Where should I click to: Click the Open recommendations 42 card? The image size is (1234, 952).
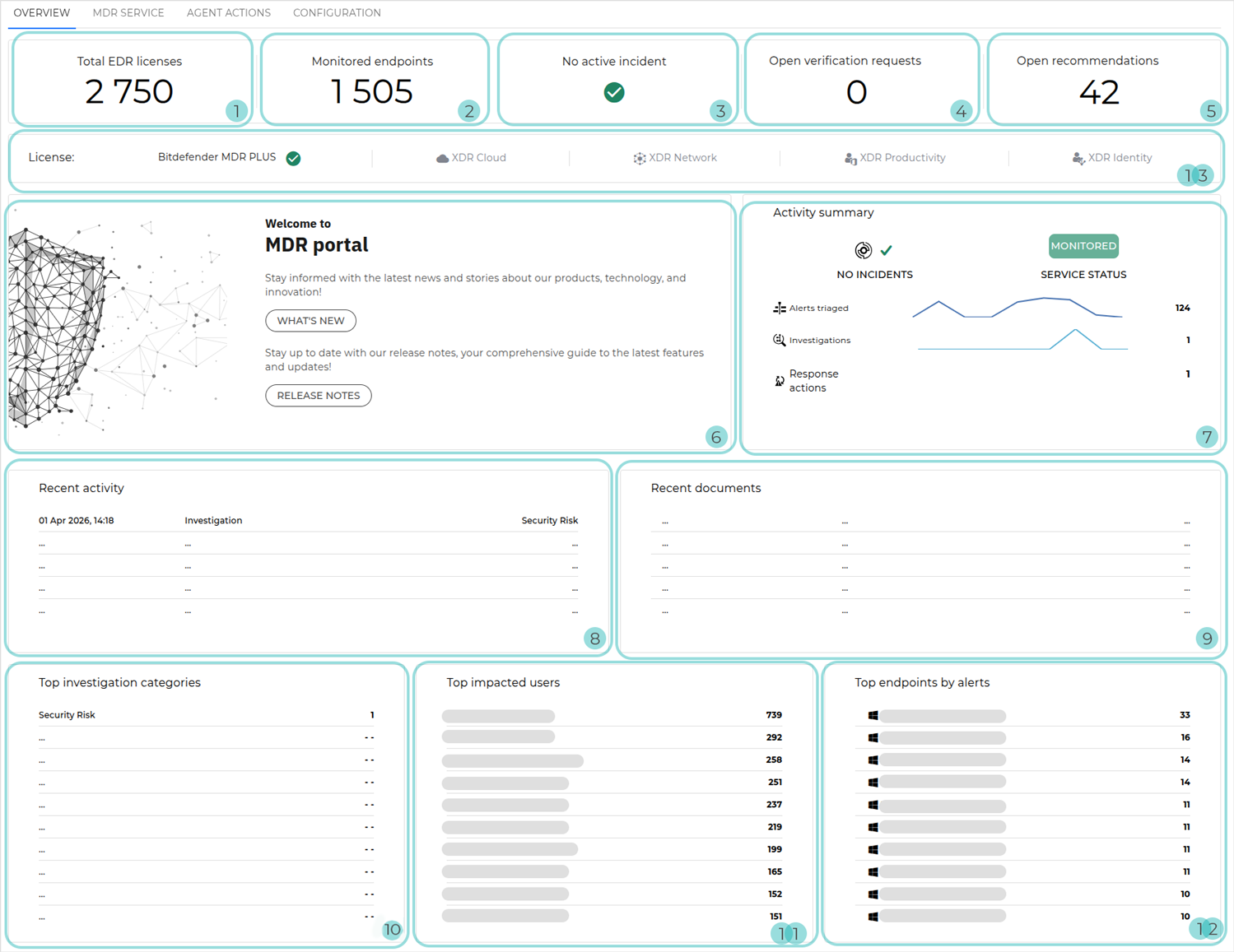click(1099, 81)
